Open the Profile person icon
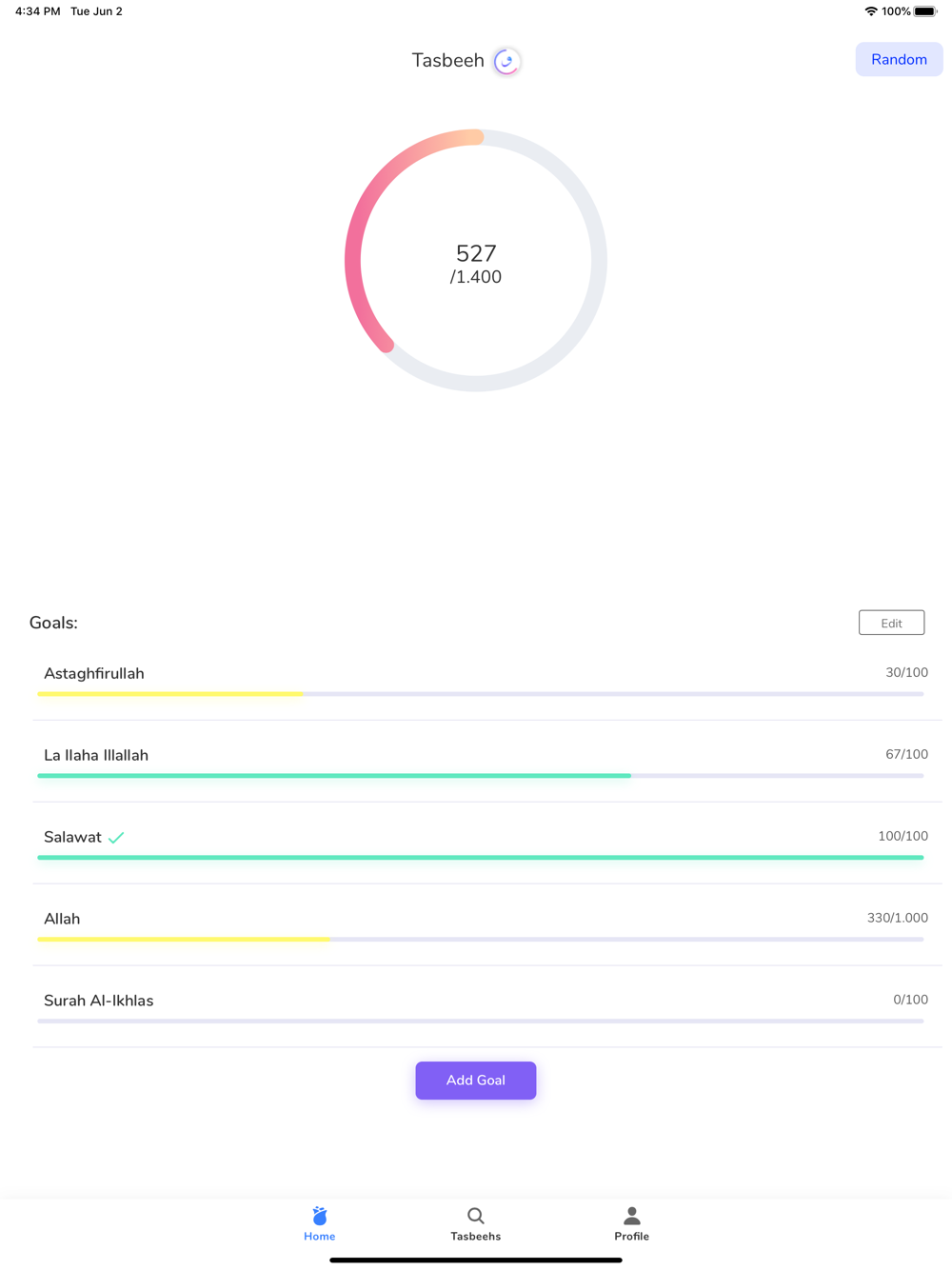This screenshot has height=1270, width=952. [x=631, y=1216]
